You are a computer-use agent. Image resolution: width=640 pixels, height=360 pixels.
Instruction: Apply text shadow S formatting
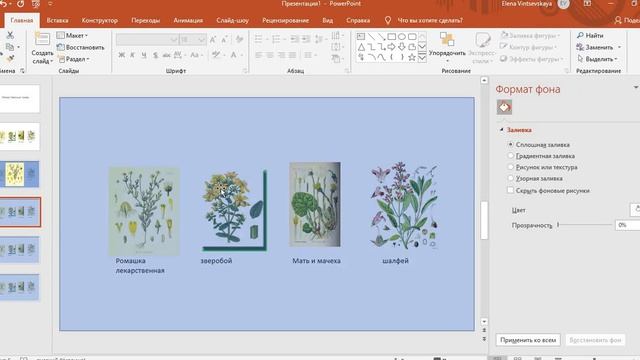click(155, 55)
